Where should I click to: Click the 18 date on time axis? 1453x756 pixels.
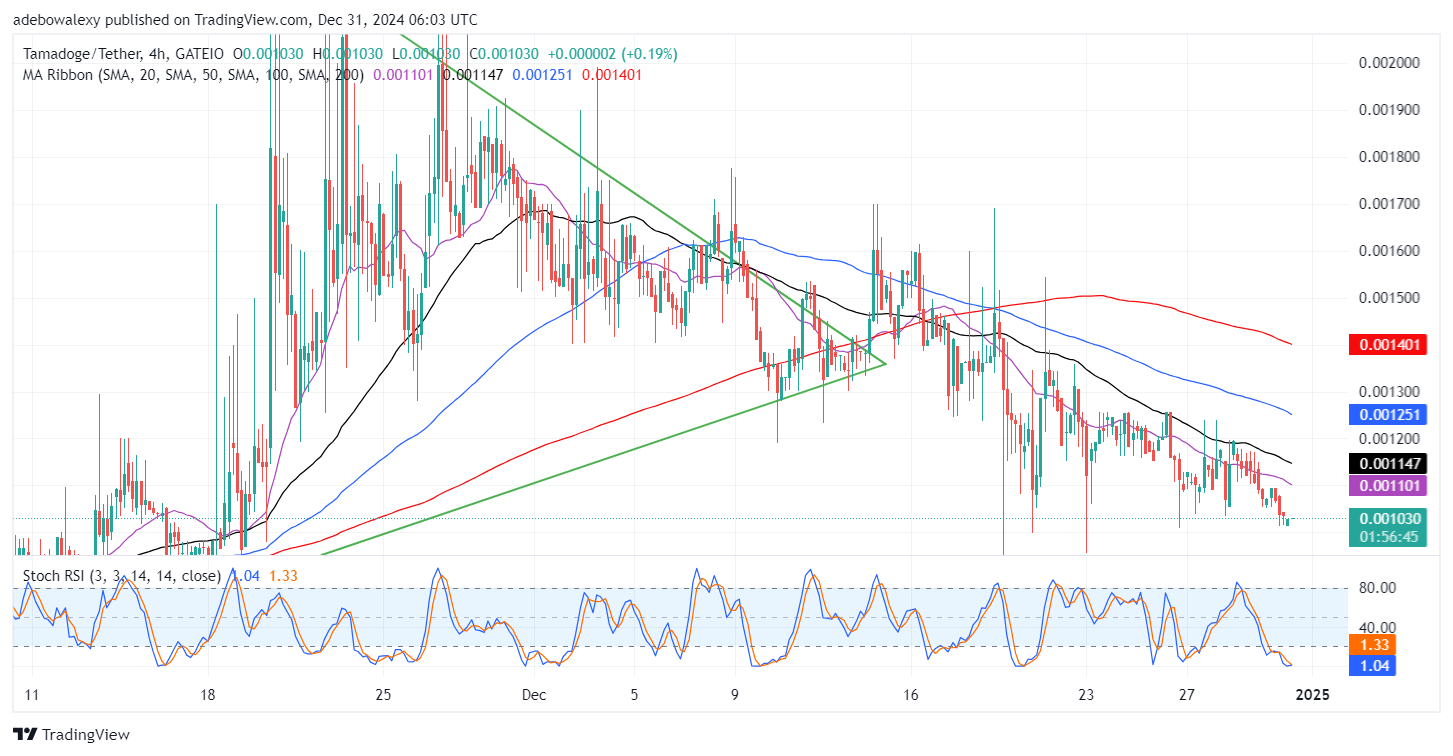click(x=209, y=694)
